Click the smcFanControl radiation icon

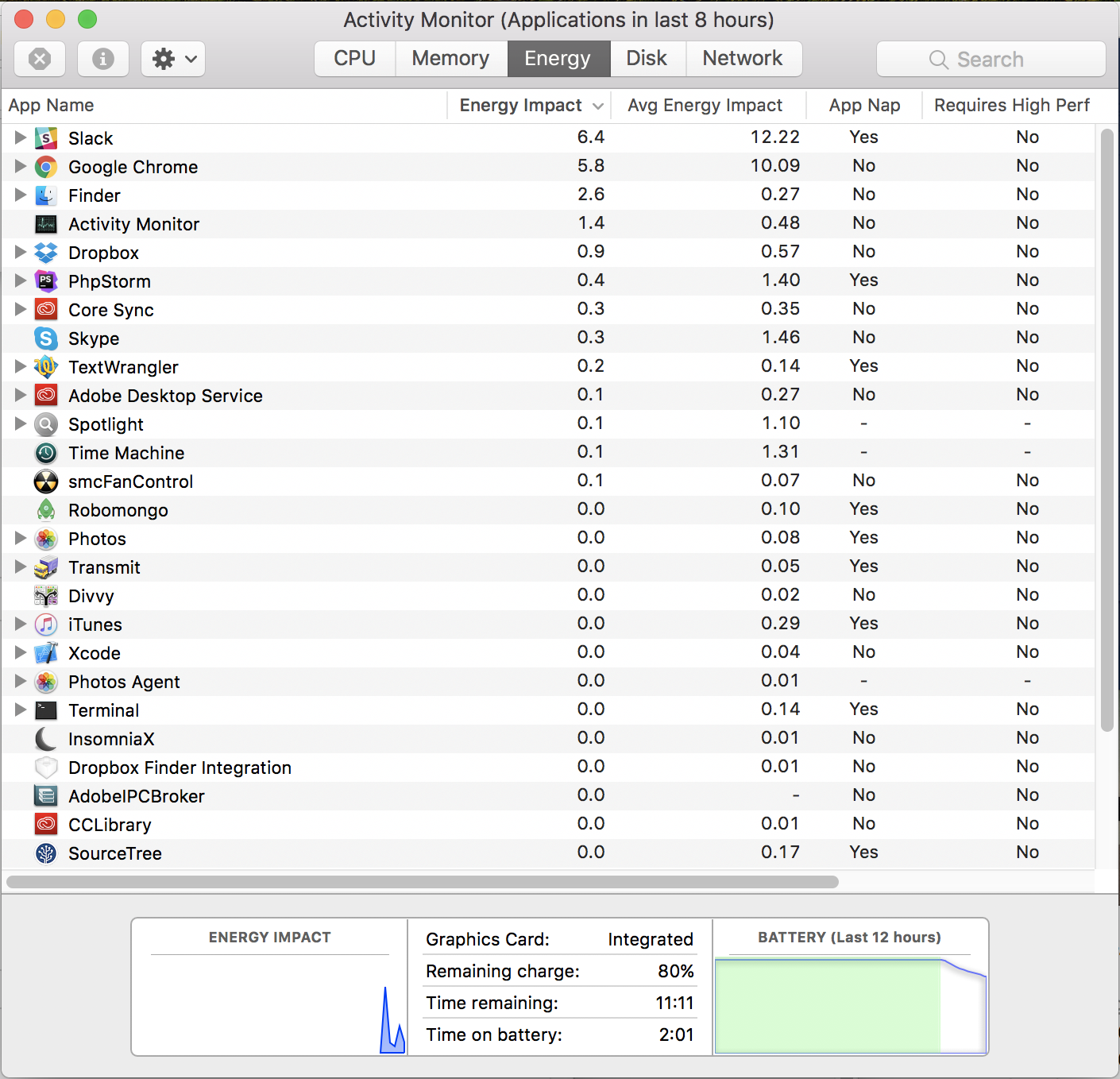click(x=46, y=481)
